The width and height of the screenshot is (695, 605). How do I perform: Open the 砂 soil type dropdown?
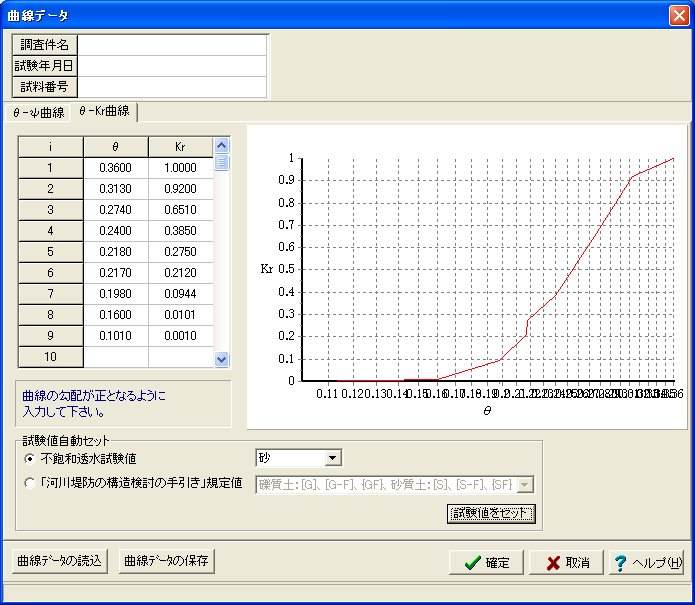[332, 458]
